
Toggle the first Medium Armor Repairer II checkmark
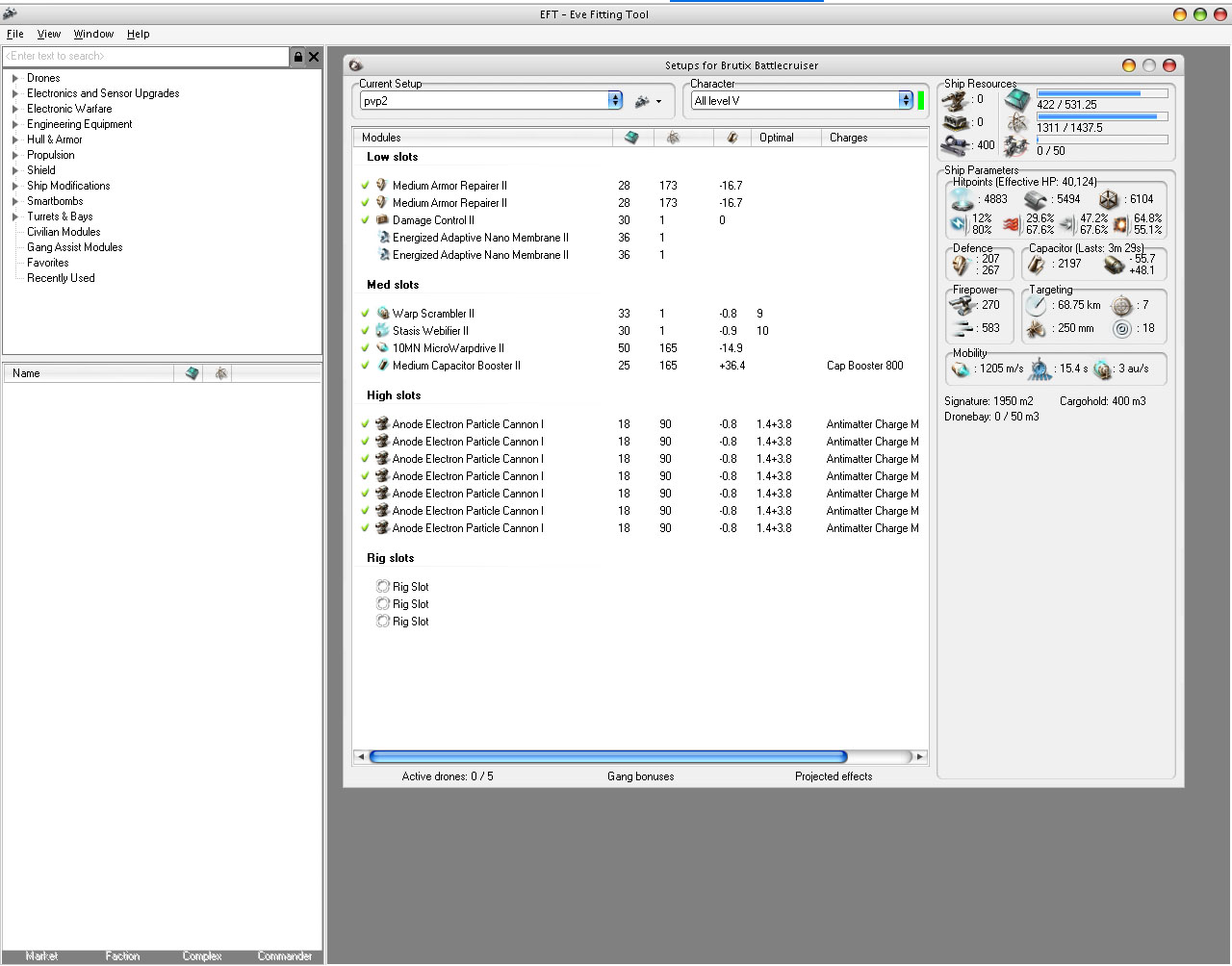[366, 186]
